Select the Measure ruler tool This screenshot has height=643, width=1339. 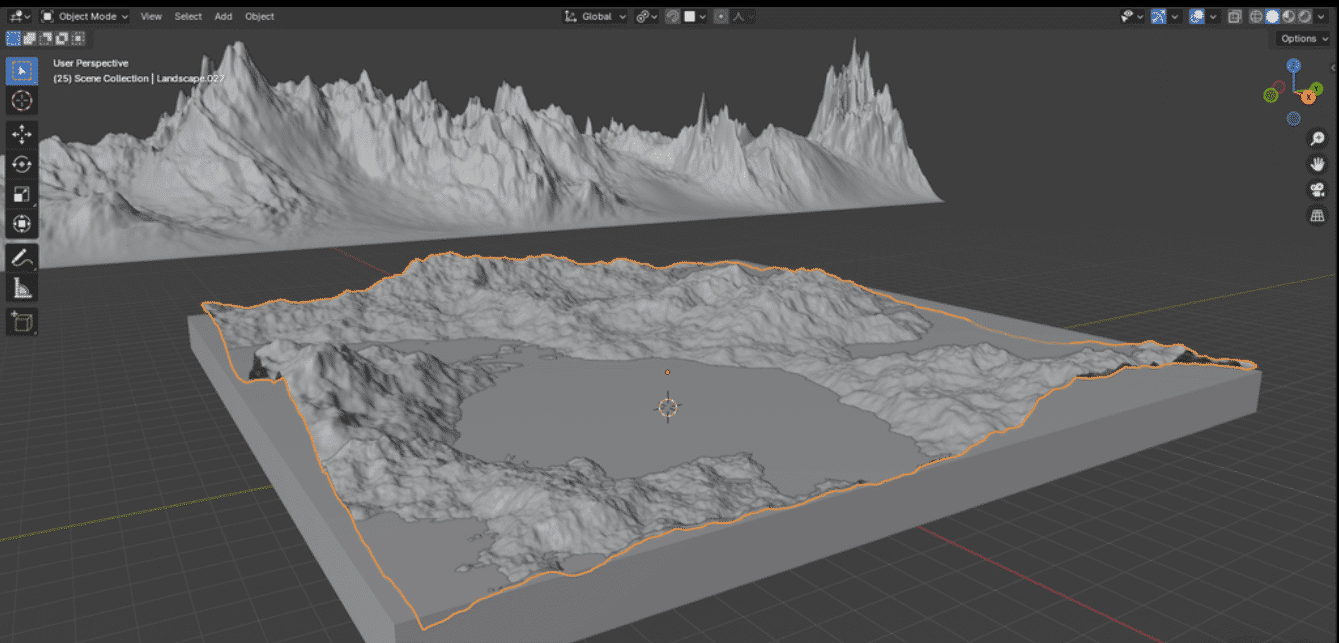tap(22, 288)
